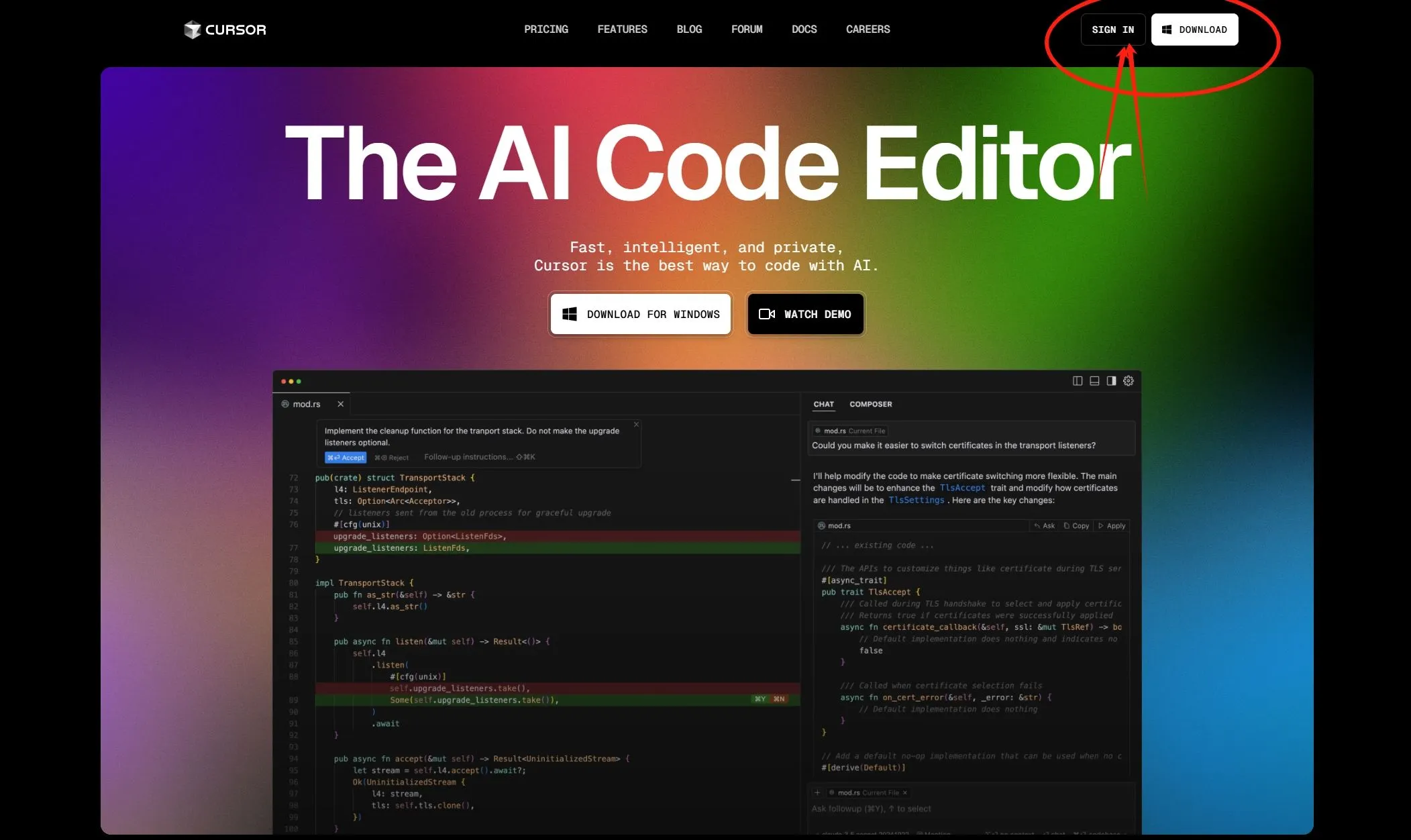This screenshot has height=840, width=1411.
Task: Open the Docs page
Action: point(804,30)
